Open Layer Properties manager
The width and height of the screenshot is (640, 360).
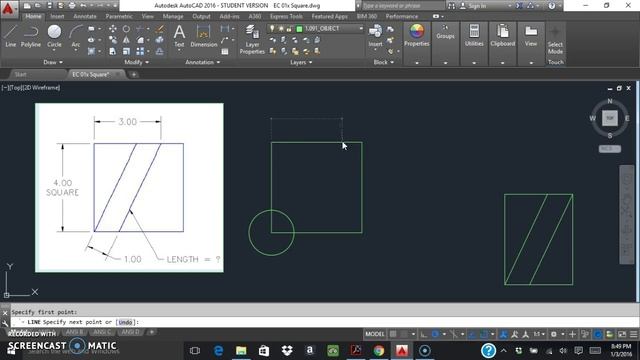tap(252, 39)
